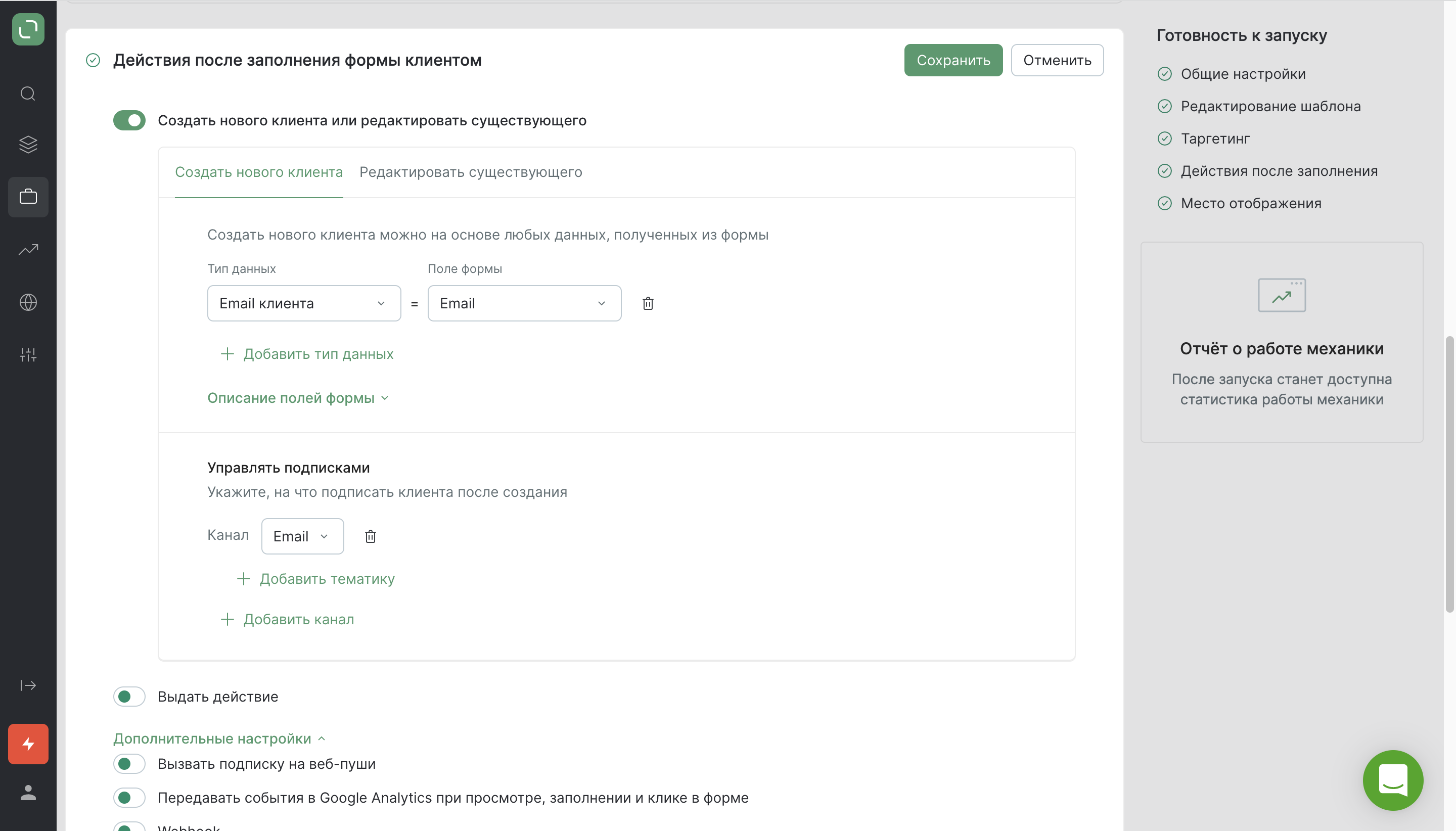1456x831 pixels.
Task: Expand the sidebar with arrow icon
Action: pyautogui.click(x=28, y=685)
